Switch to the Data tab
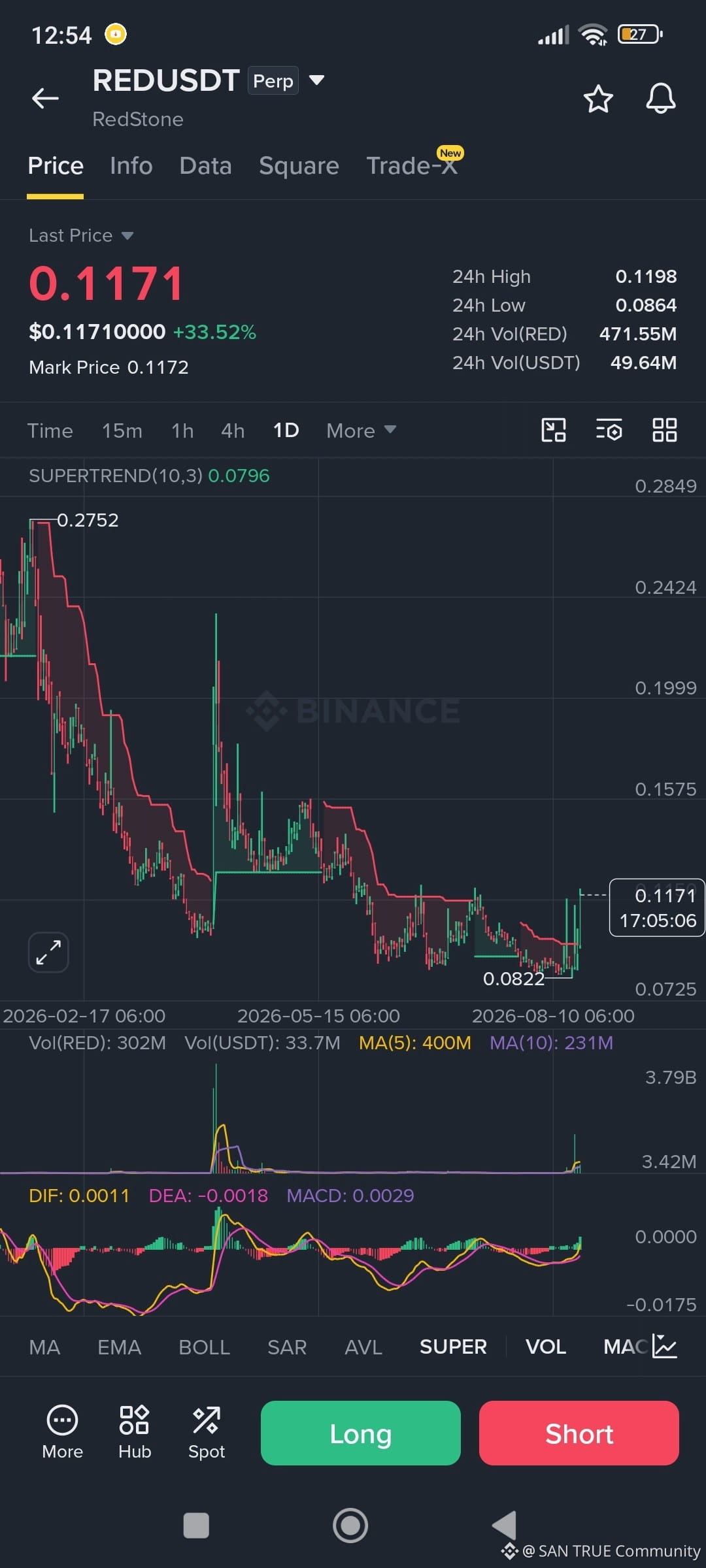 pos(205,166)
